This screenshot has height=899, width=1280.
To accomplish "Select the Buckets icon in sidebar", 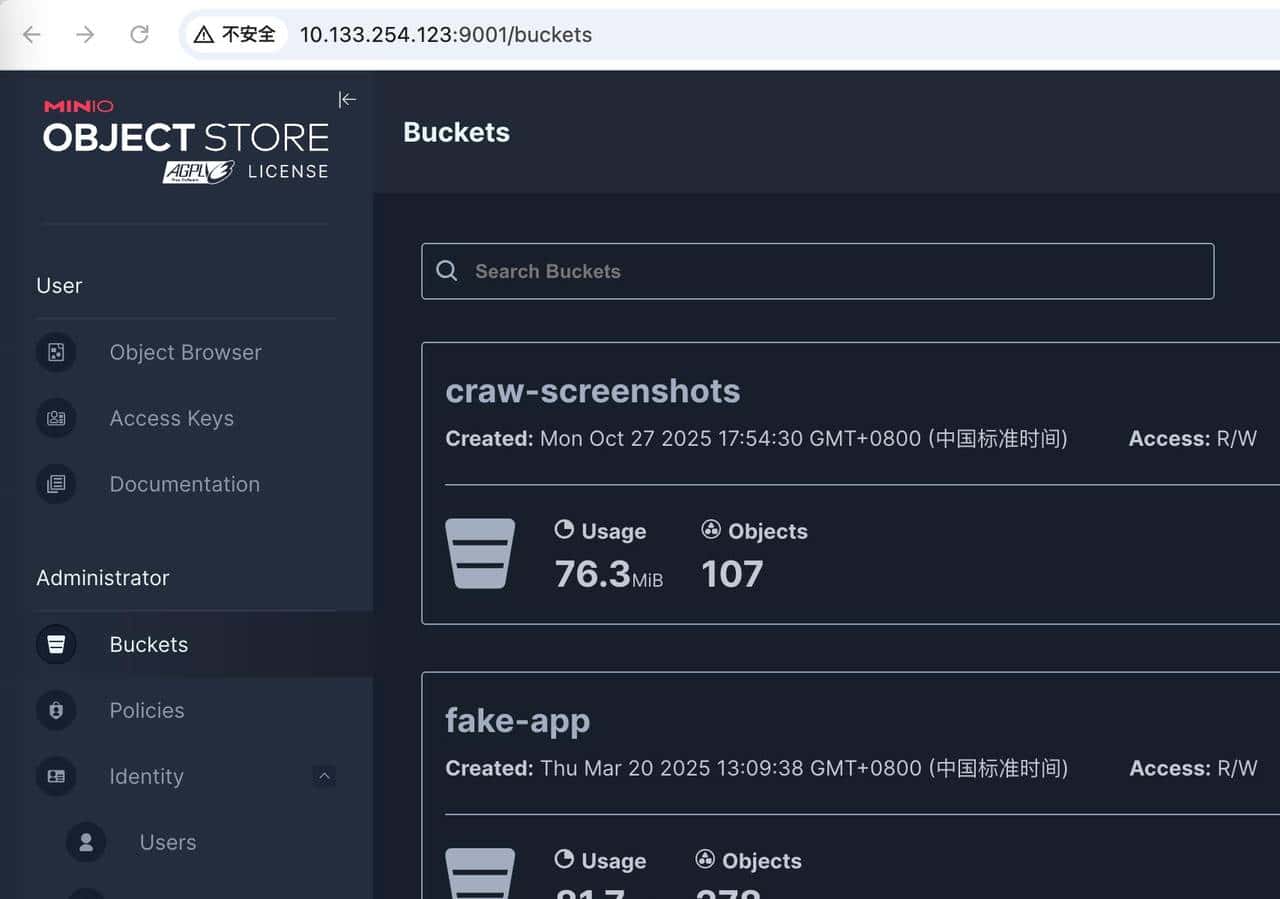I will point(56,644).
